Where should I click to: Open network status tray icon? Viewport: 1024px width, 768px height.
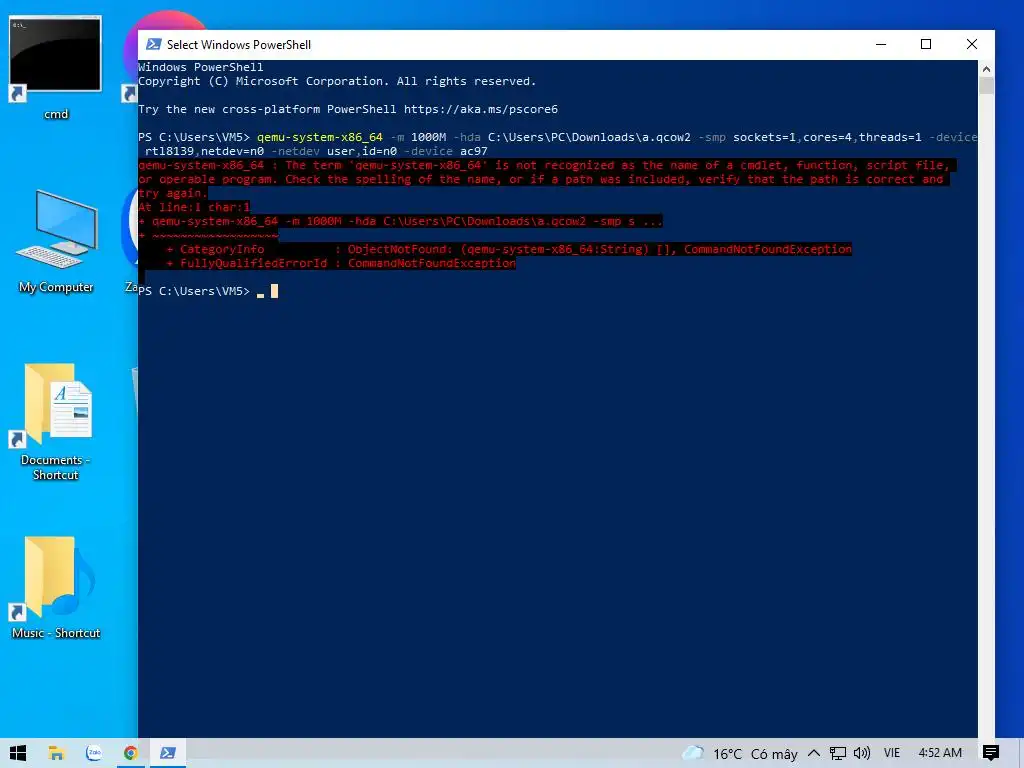tap(838, 753)
